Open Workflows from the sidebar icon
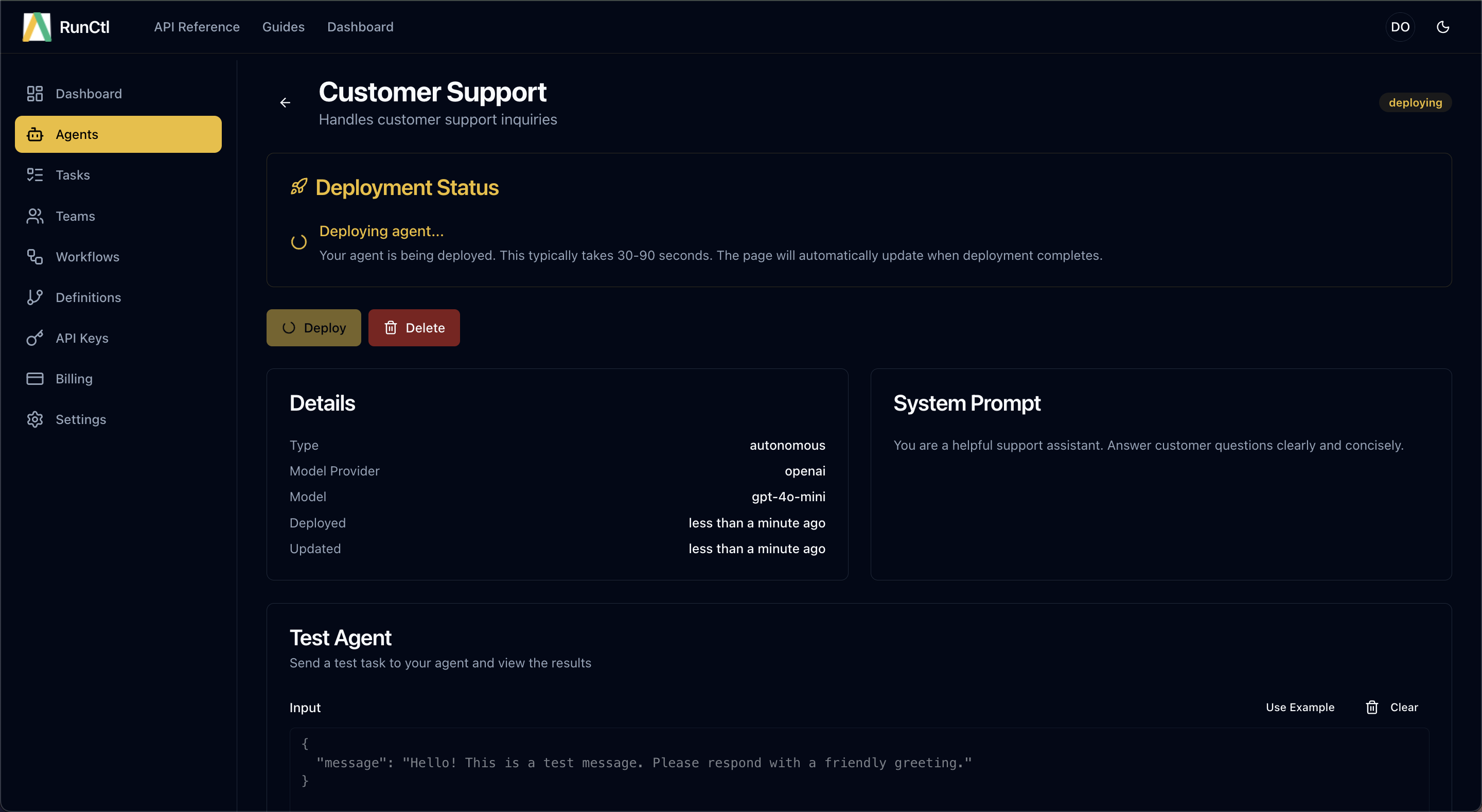Viewport: 1482px width, 812px height. 35,257
